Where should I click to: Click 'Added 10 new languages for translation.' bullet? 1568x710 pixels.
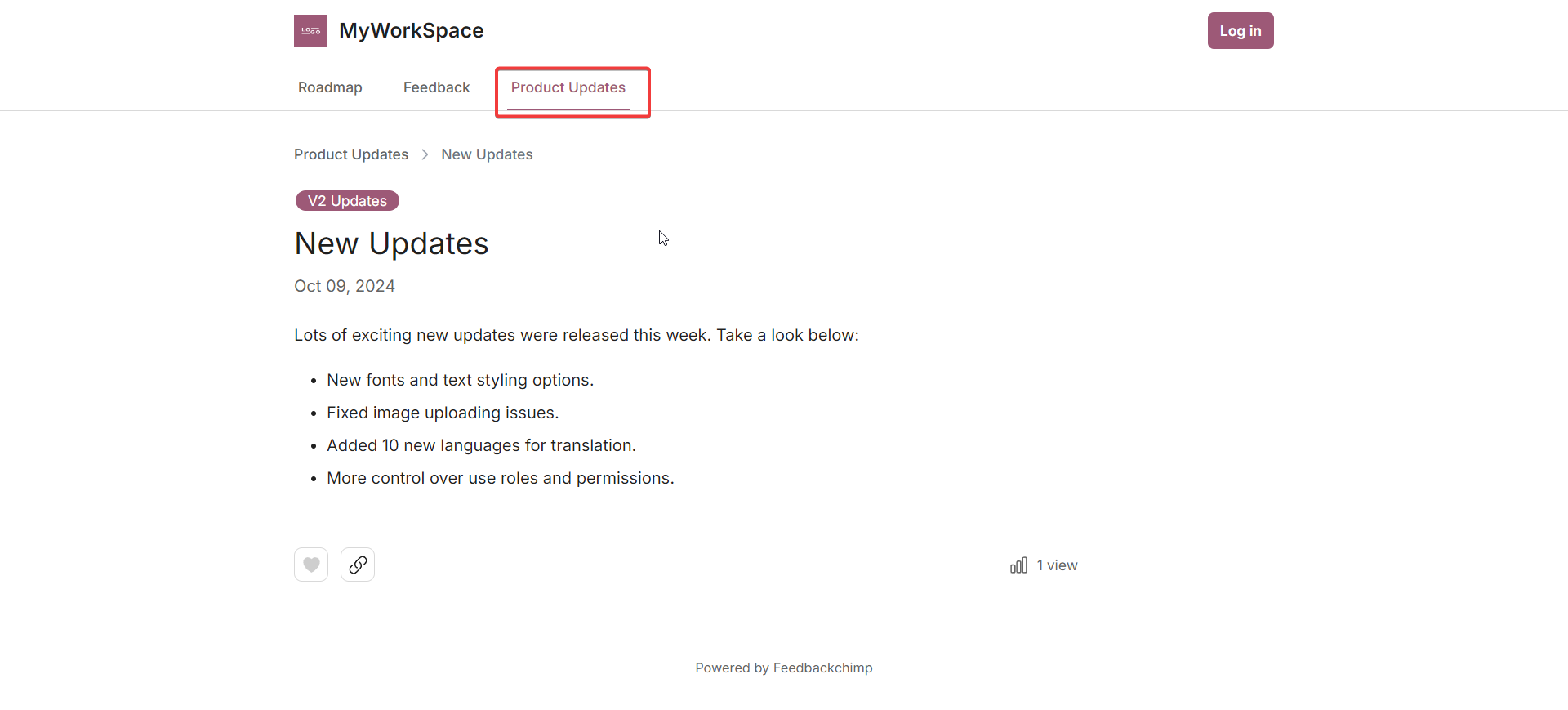point(481,445)
